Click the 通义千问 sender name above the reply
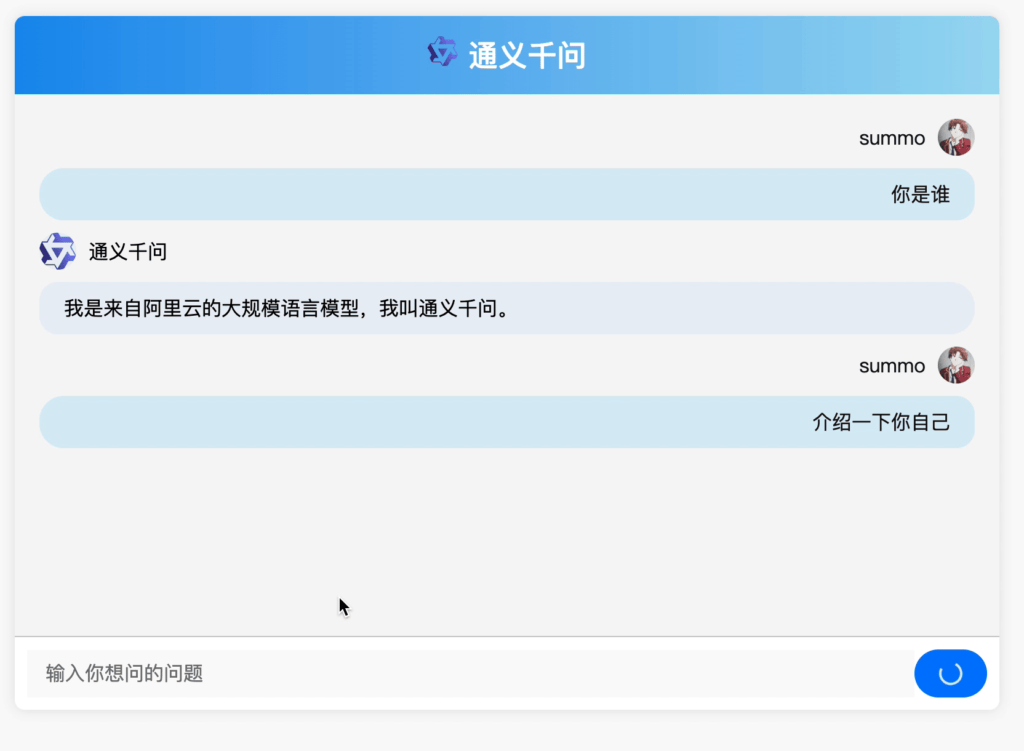 tap(128, 252)
